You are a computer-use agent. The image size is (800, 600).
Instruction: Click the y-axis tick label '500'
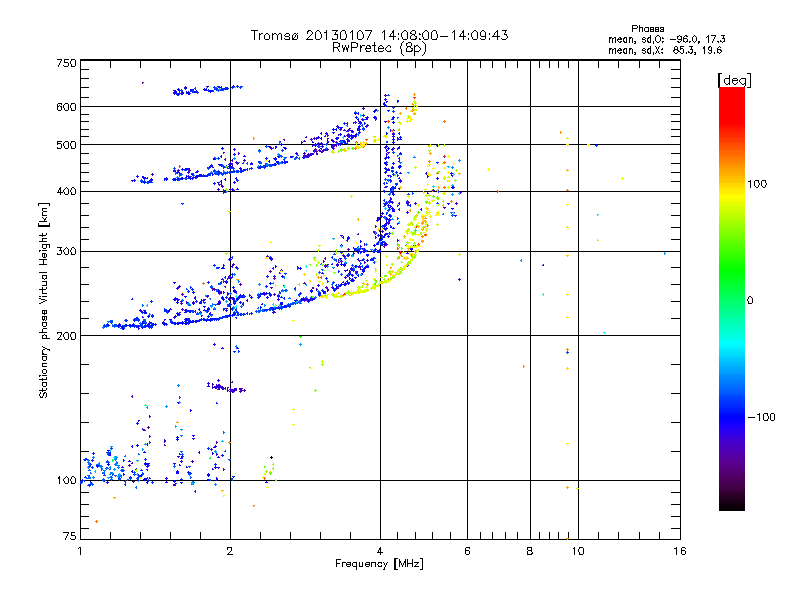66,145
